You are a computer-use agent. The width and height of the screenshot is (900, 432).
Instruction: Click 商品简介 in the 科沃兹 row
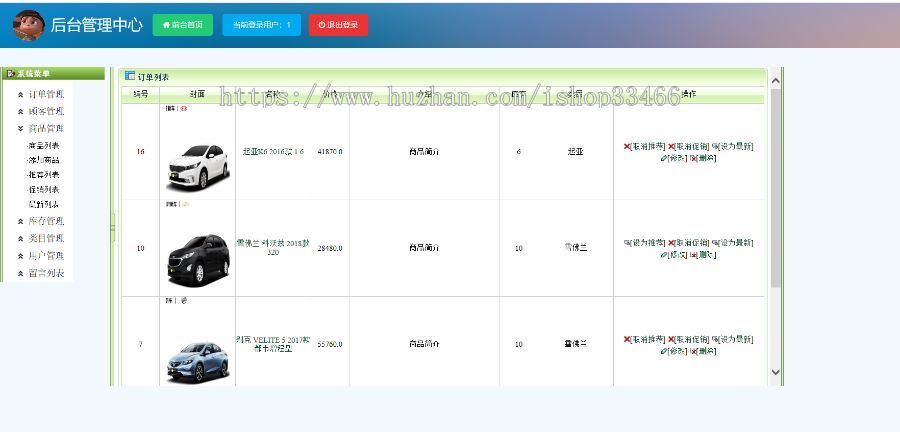[424, 248]
